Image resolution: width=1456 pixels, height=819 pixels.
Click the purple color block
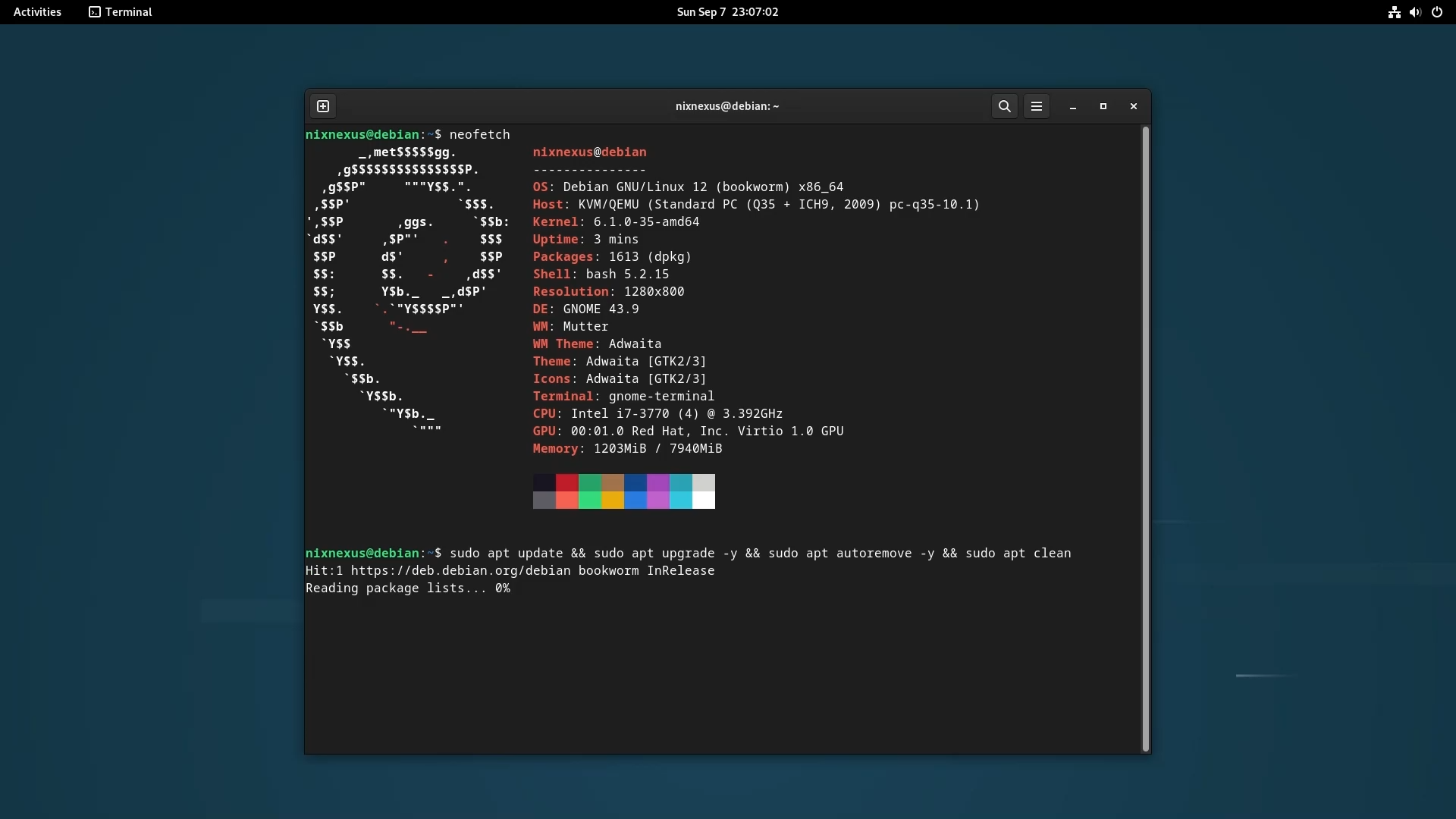click(x=657, y=483)
